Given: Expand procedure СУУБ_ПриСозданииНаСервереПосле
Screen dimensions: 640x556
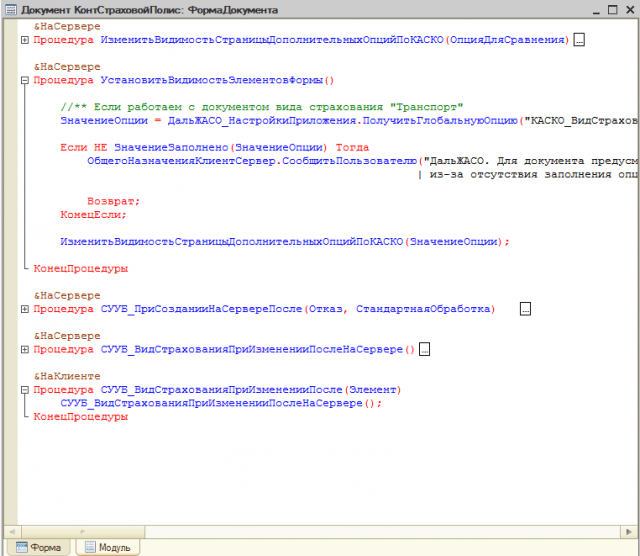Looking at the screenshot, I should point(25,309).
